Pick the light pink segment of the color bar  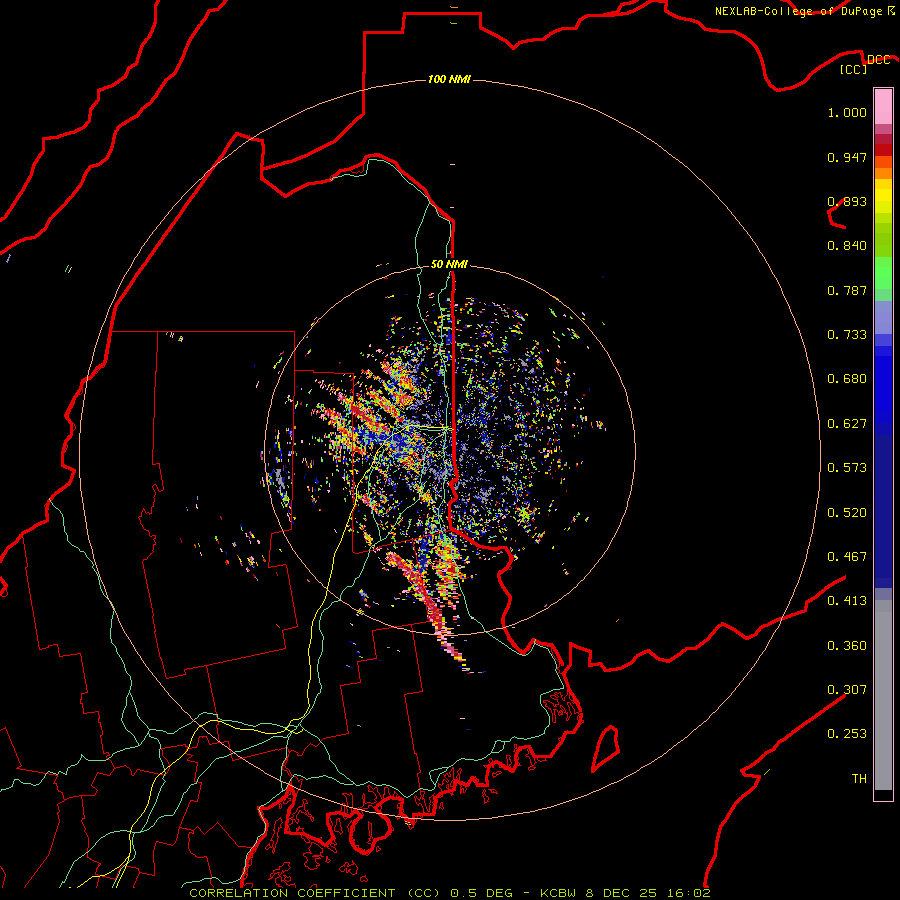883,107
